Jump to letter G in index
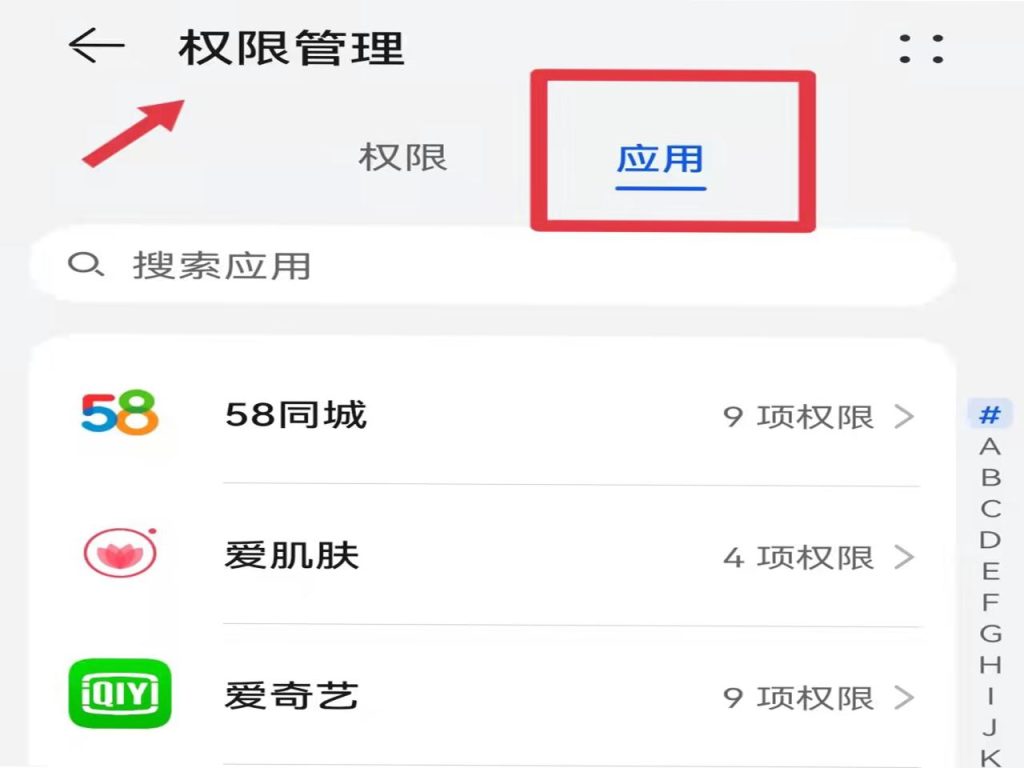 [990, 633]
